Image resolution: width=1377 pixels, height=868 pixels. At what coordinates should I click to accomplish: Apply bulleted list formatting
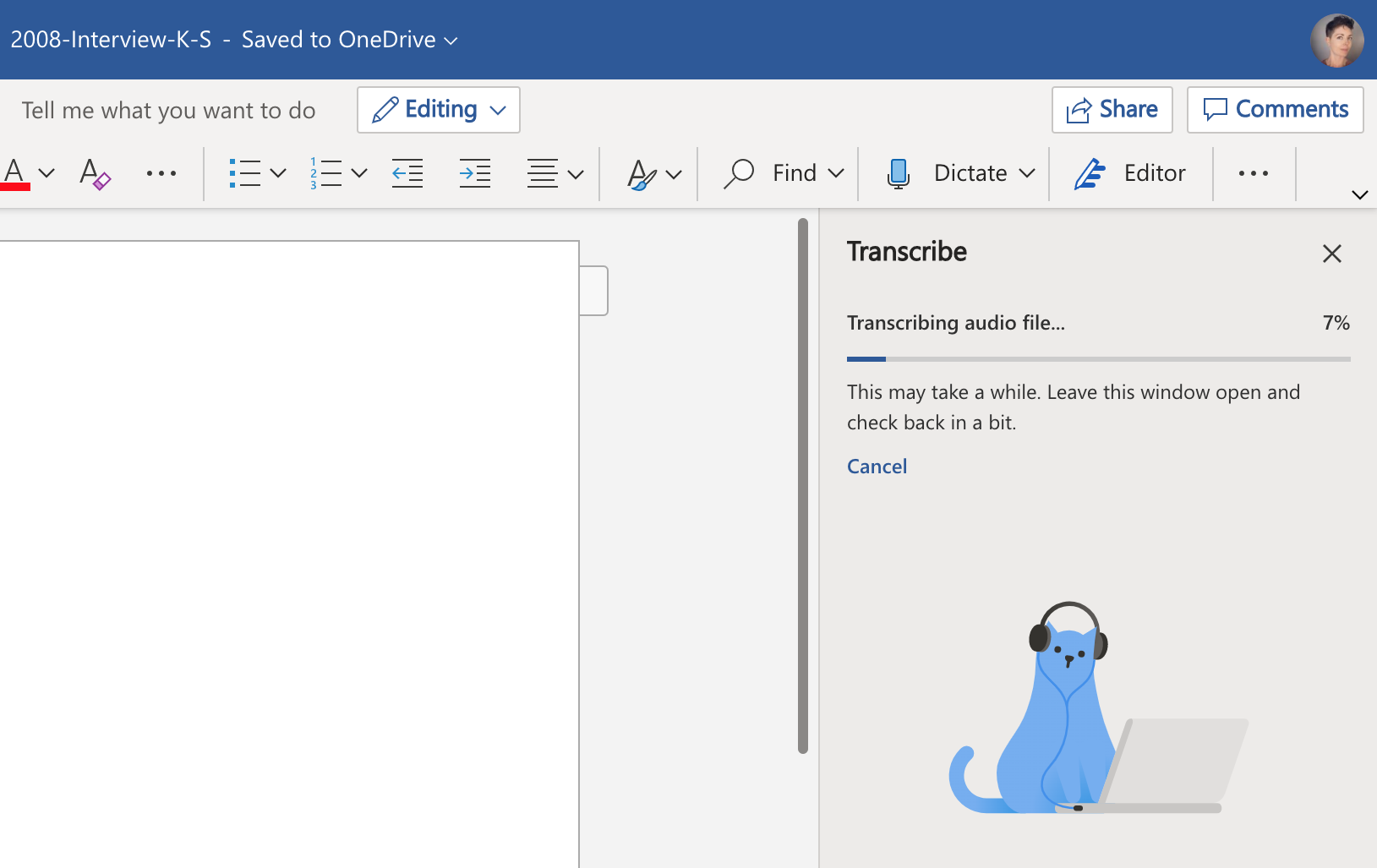[244, 173]
